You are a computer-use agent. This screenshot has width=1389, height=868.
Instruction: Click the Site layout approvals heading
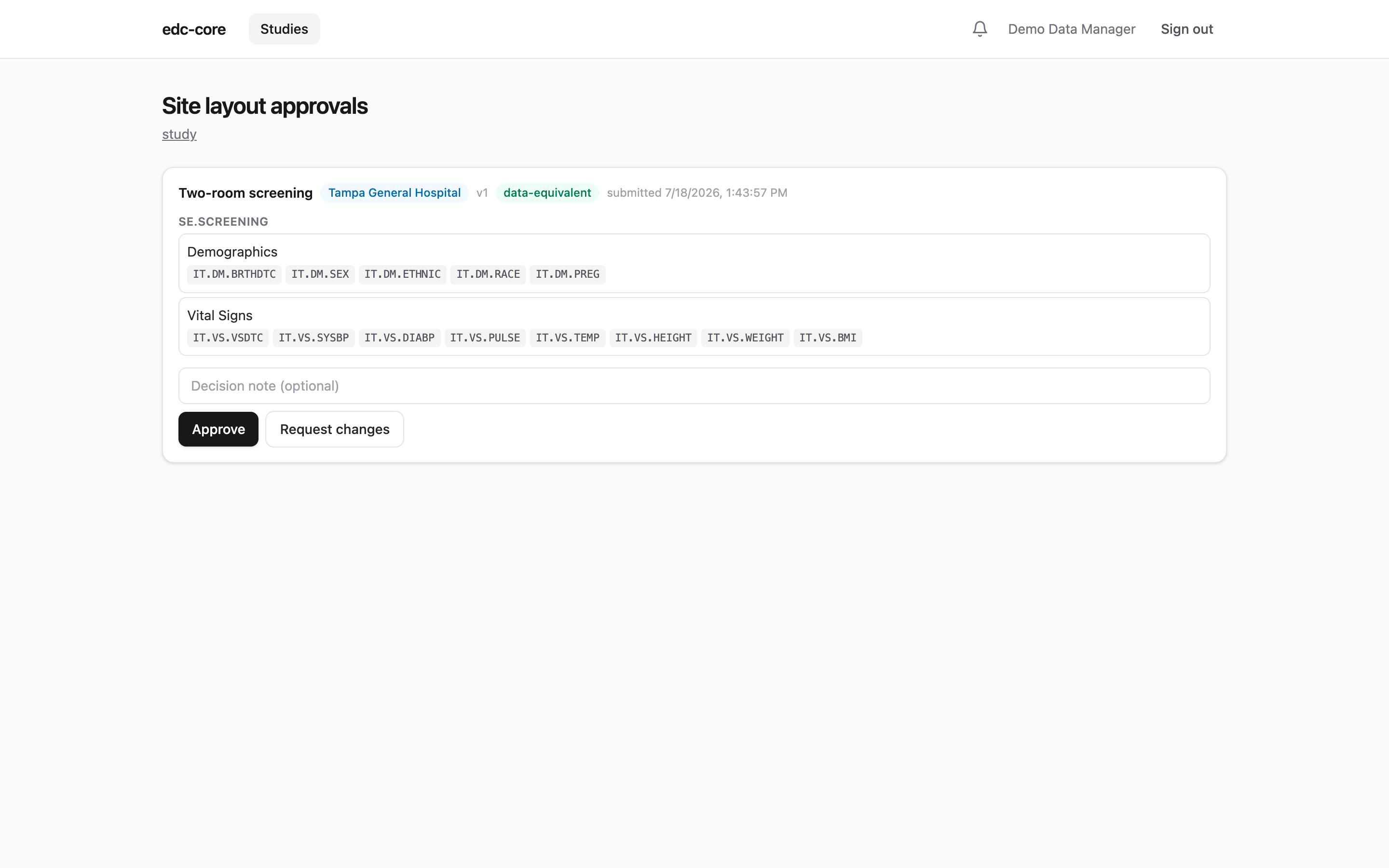point(265,106)
